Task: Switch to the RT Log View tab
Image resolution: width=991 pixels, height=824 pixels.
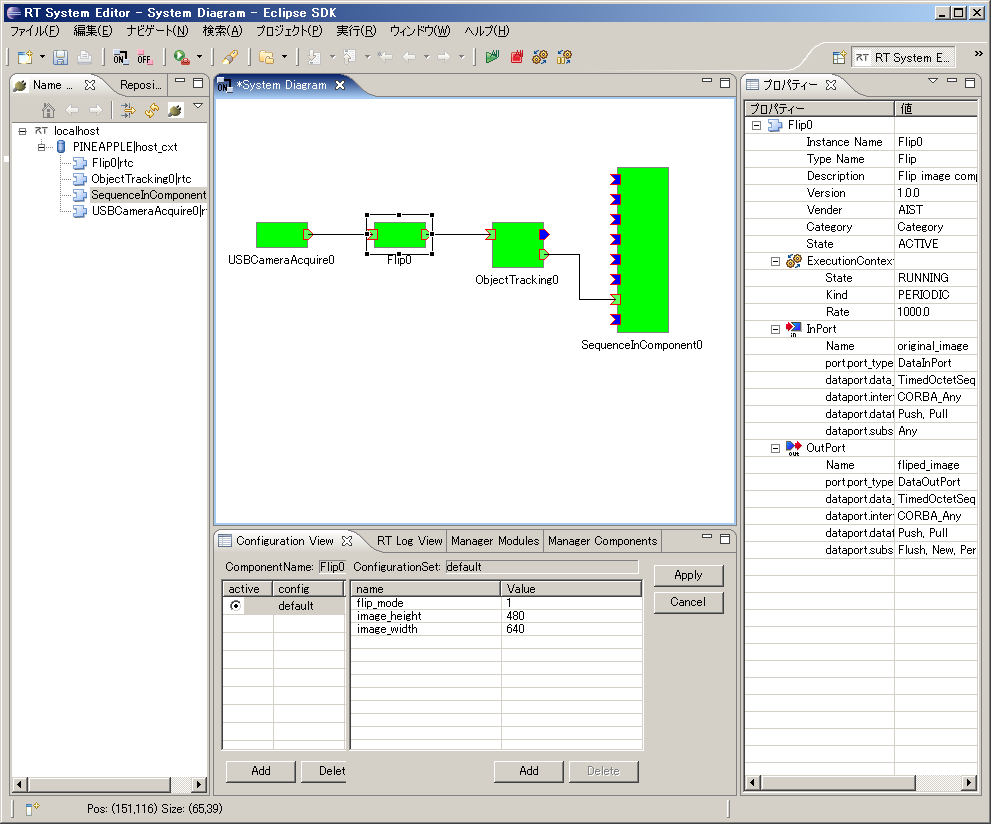Action: [409, 541]
